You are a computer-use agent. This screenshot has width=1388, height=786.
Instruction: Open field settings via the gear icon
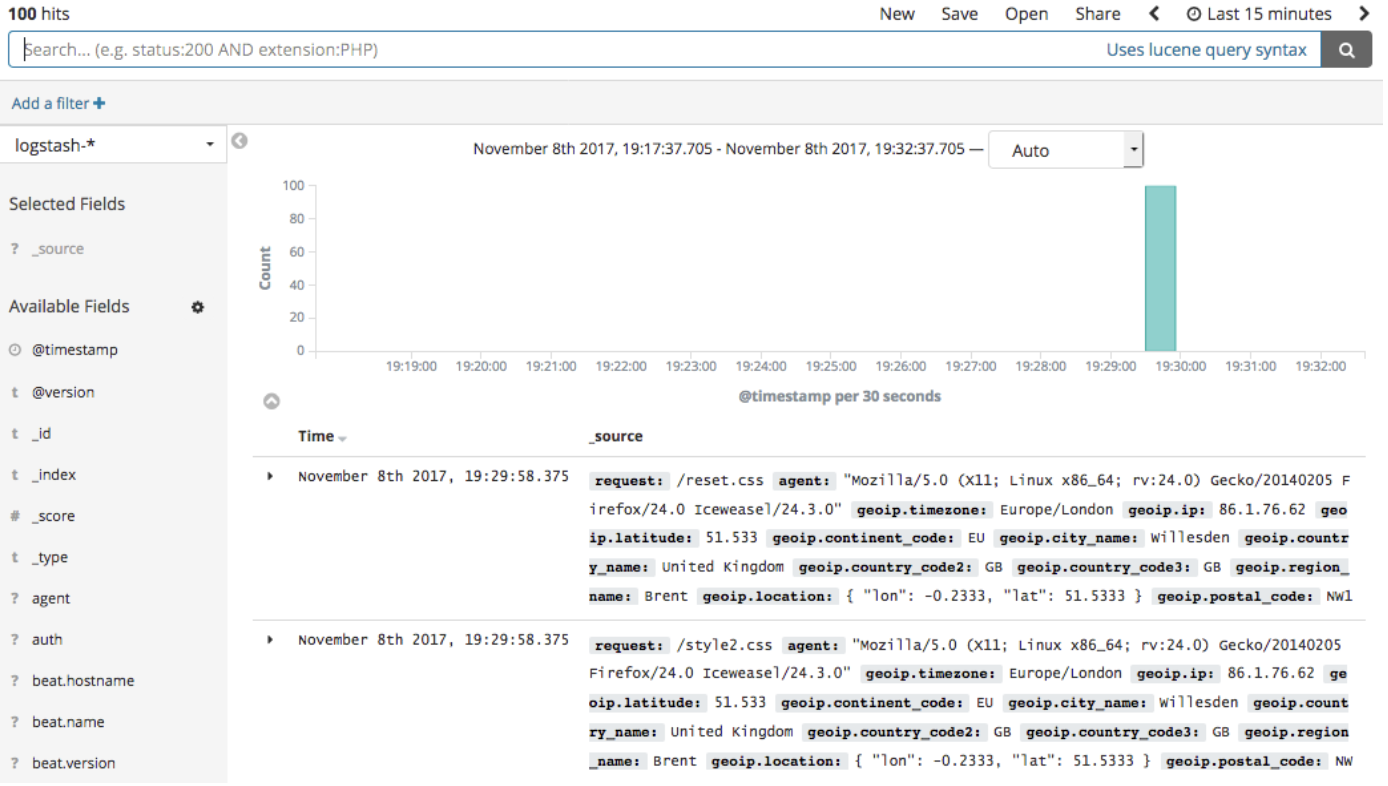pyautogui.click(x=197, y=307)
